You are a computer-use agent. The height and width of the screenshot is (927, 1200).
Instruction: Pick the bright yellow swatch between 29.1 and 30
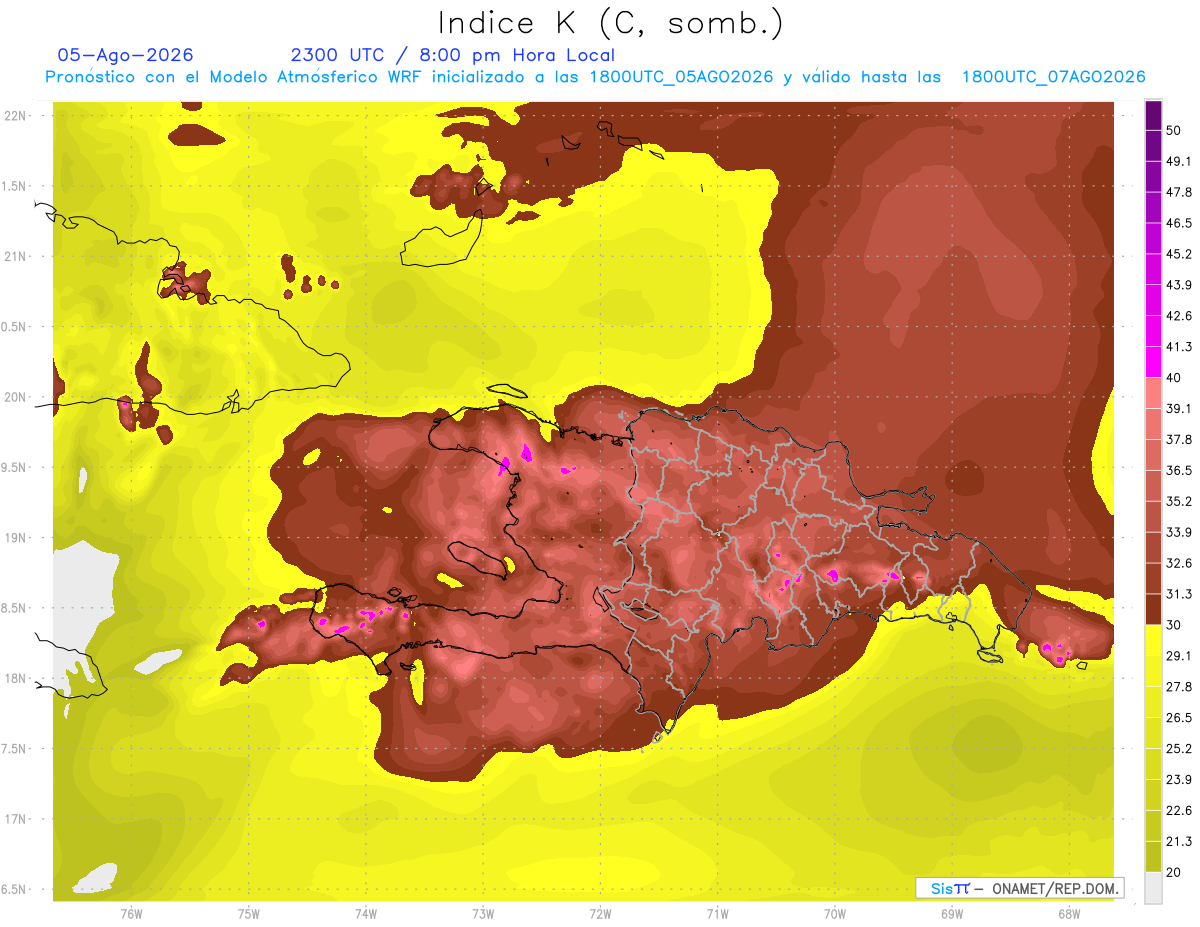coord(1153,640)
